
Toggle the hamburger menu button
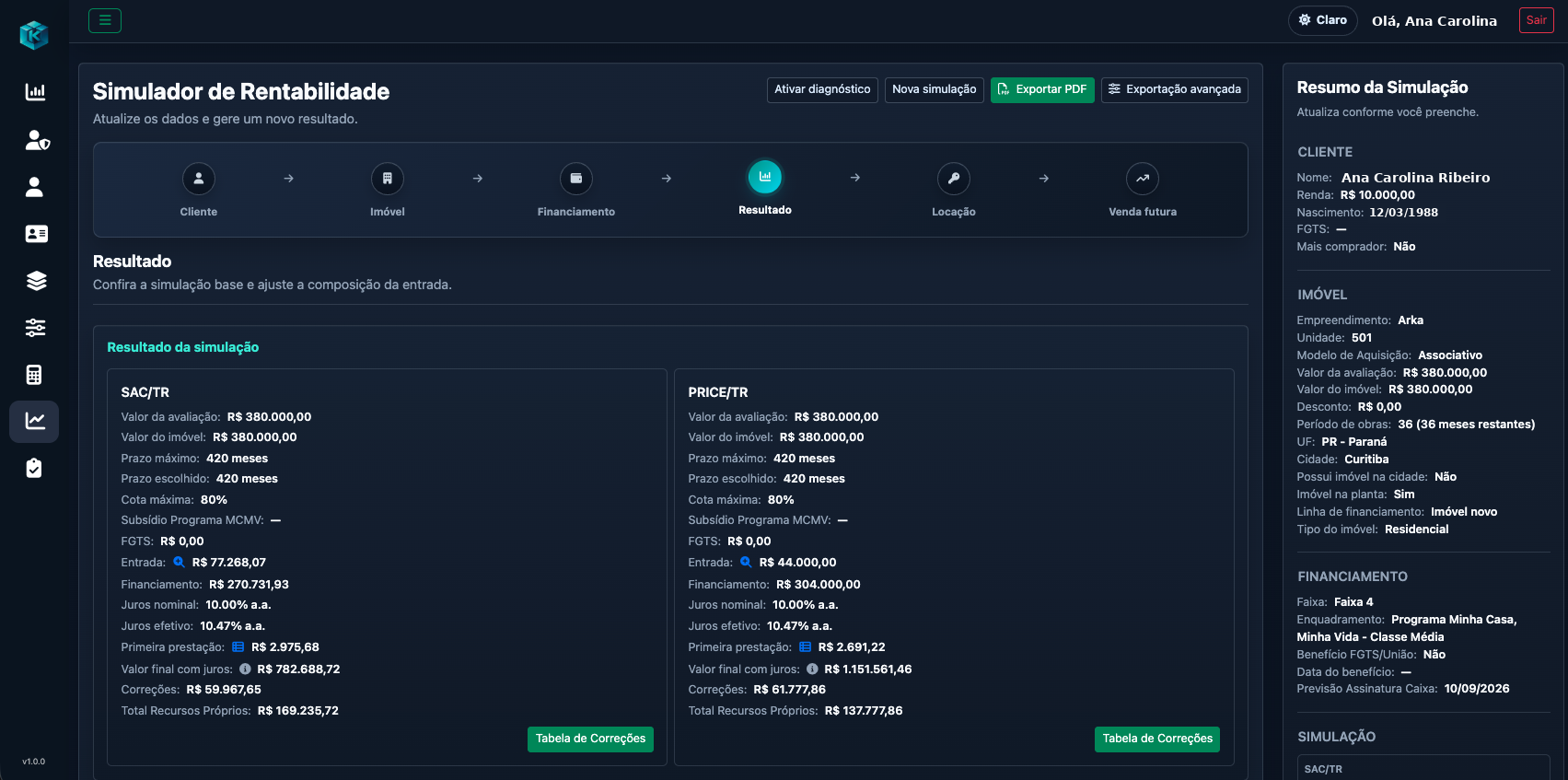coord(105,20)
